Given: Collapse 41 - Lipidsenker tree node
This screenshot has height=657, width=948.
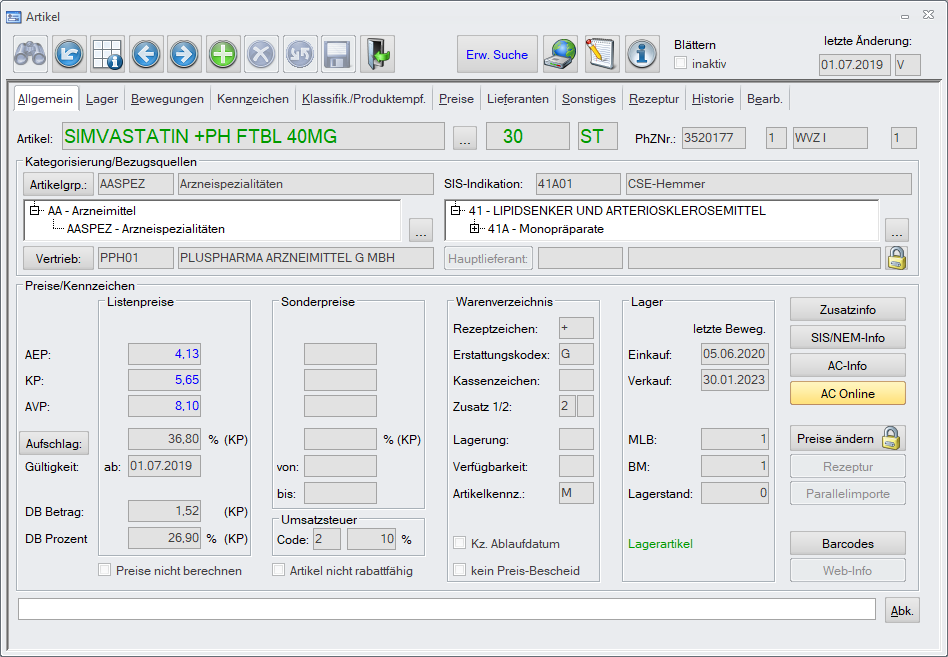Looking at the screenshot, I should coord(457,212).
